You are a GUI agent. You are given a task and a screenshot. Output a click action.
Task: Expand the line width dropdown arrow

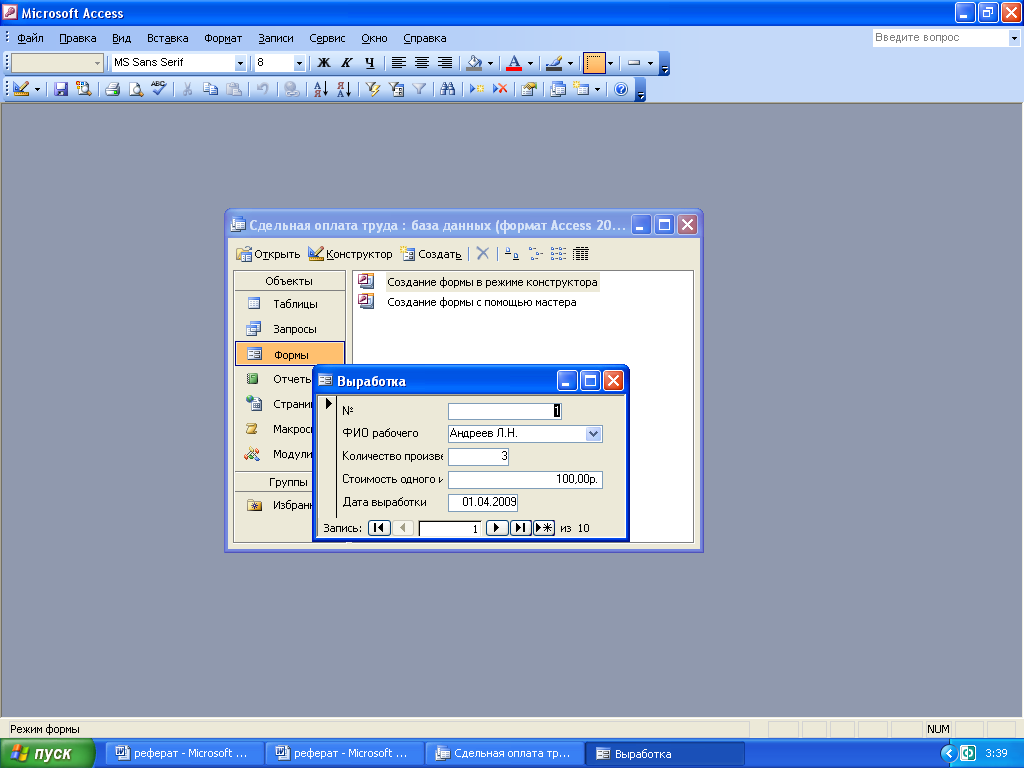tap(611, 63)
